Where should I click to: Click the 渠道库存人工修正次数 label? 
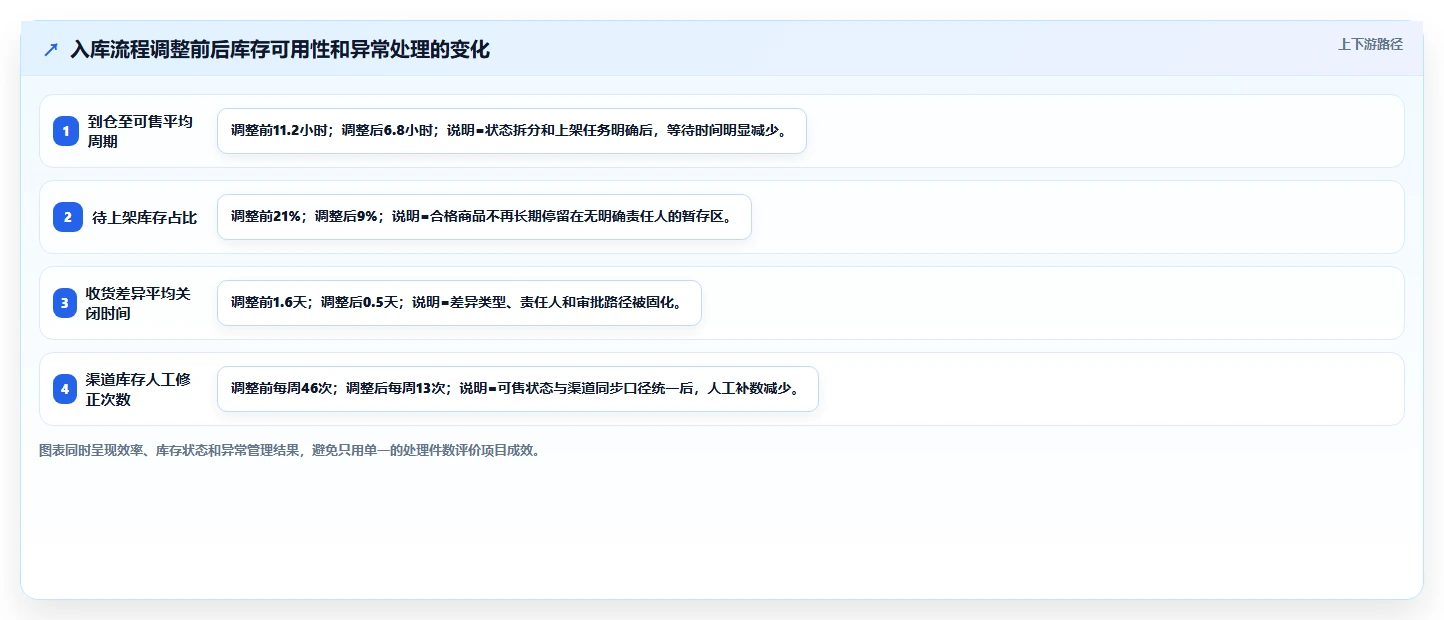[x=138, y=389]
